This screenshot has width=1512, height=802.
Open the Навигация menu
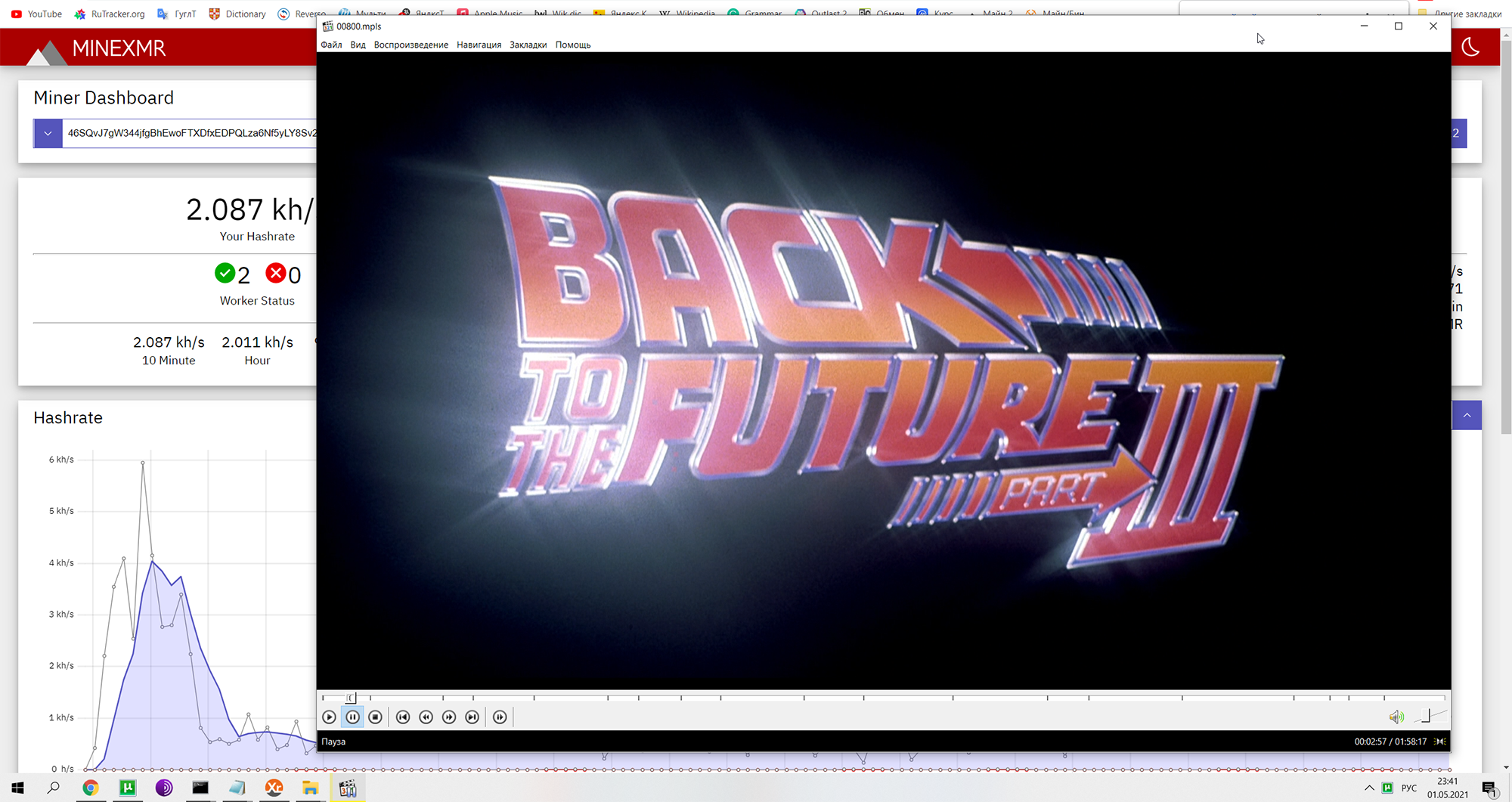point(479,45)
